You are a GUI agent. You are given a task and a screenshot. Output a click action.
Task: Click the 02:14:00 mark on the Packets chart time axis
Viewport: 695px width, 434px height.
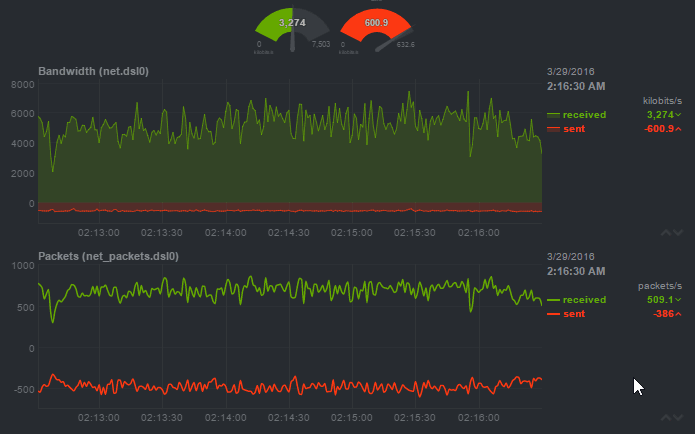(x=225, y=417)
